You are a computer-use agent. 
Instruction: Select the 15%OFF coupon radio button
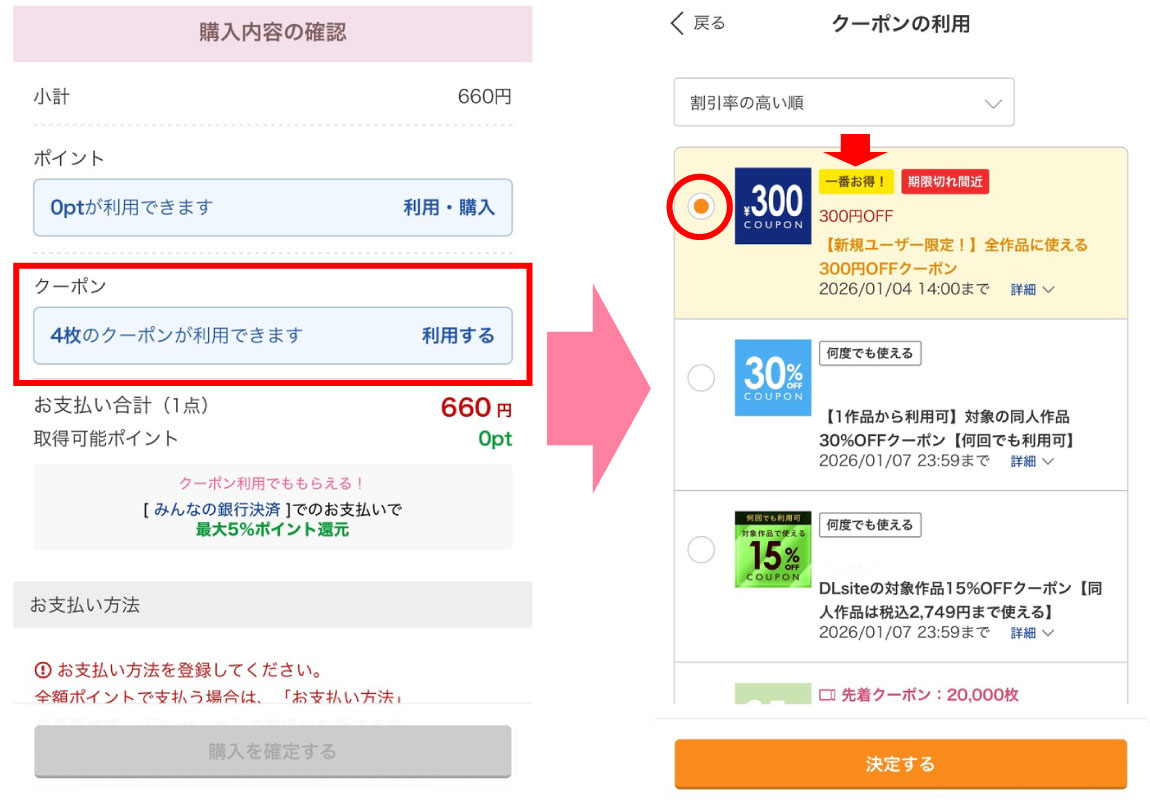(x=701, y=550)
